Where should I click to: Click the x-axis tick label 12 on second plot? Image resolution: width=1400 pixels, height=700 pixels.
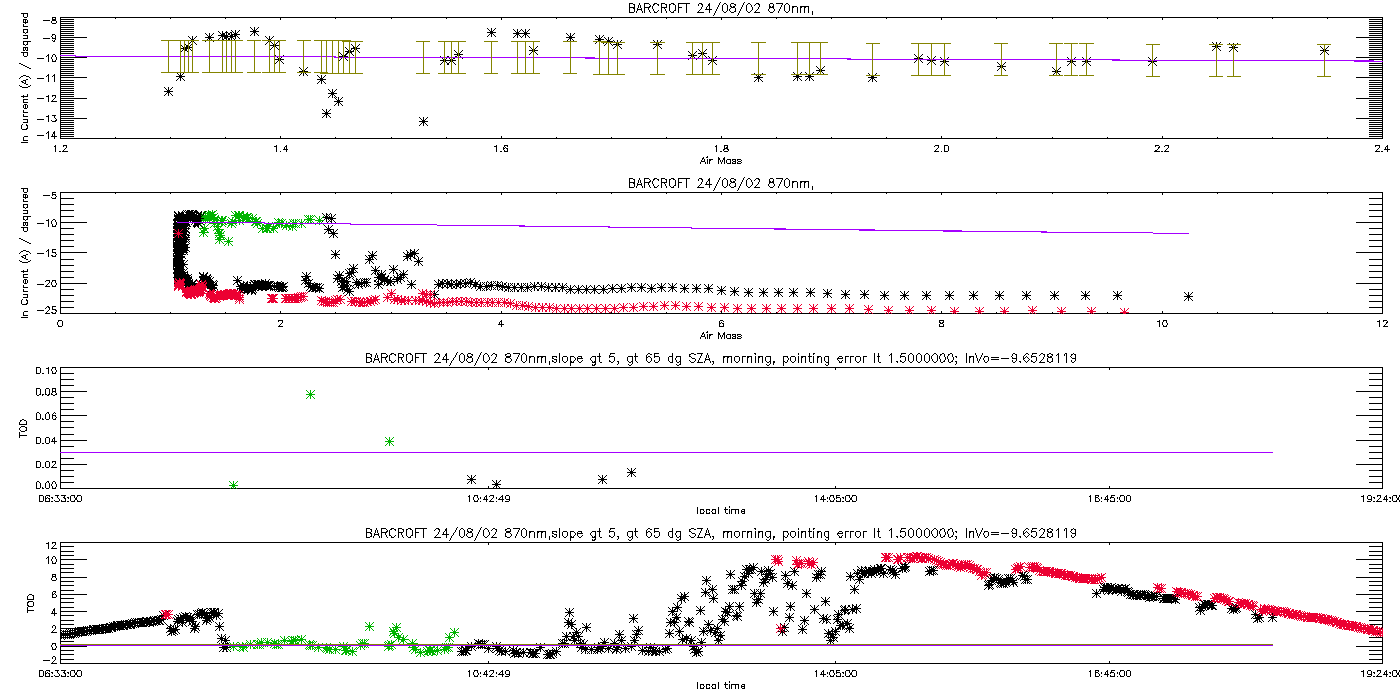(x=1380, y=324)
